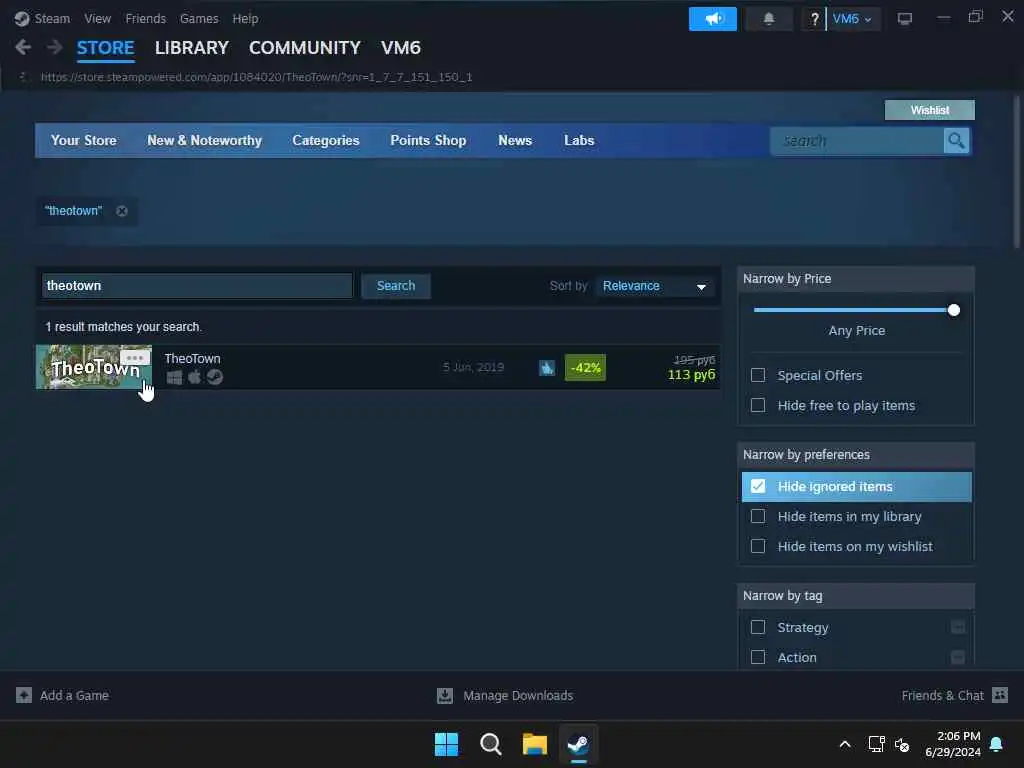
Task: Check Hide items in my library
Action: pyautogui.click(x=758, y=516)
